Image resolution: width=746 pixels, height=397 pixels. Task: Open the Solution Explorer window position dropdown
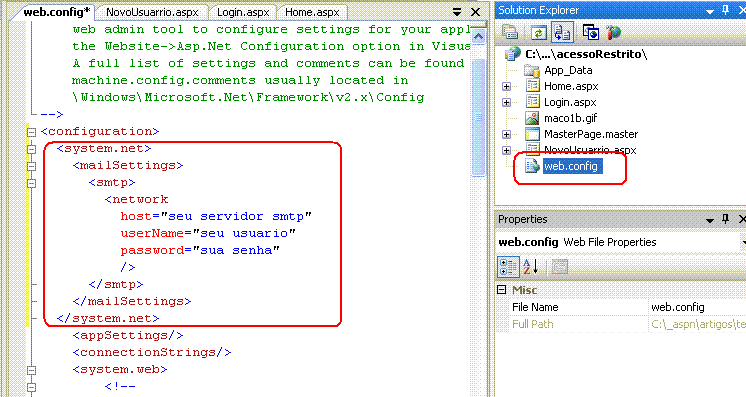(710, 11)
